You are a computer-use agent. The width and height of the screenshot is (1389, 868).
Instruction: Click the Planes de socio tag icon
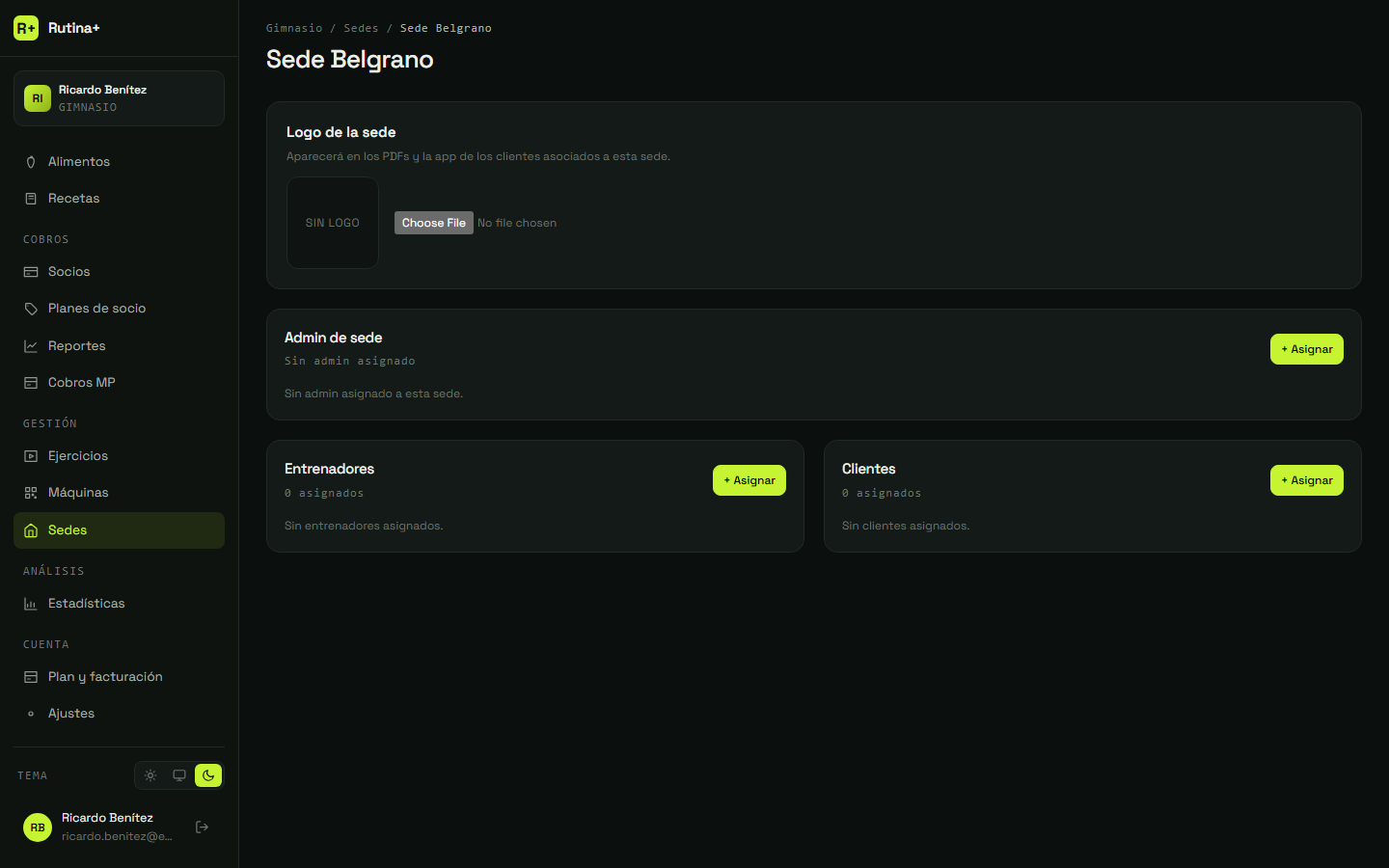(x=31, y=309)
